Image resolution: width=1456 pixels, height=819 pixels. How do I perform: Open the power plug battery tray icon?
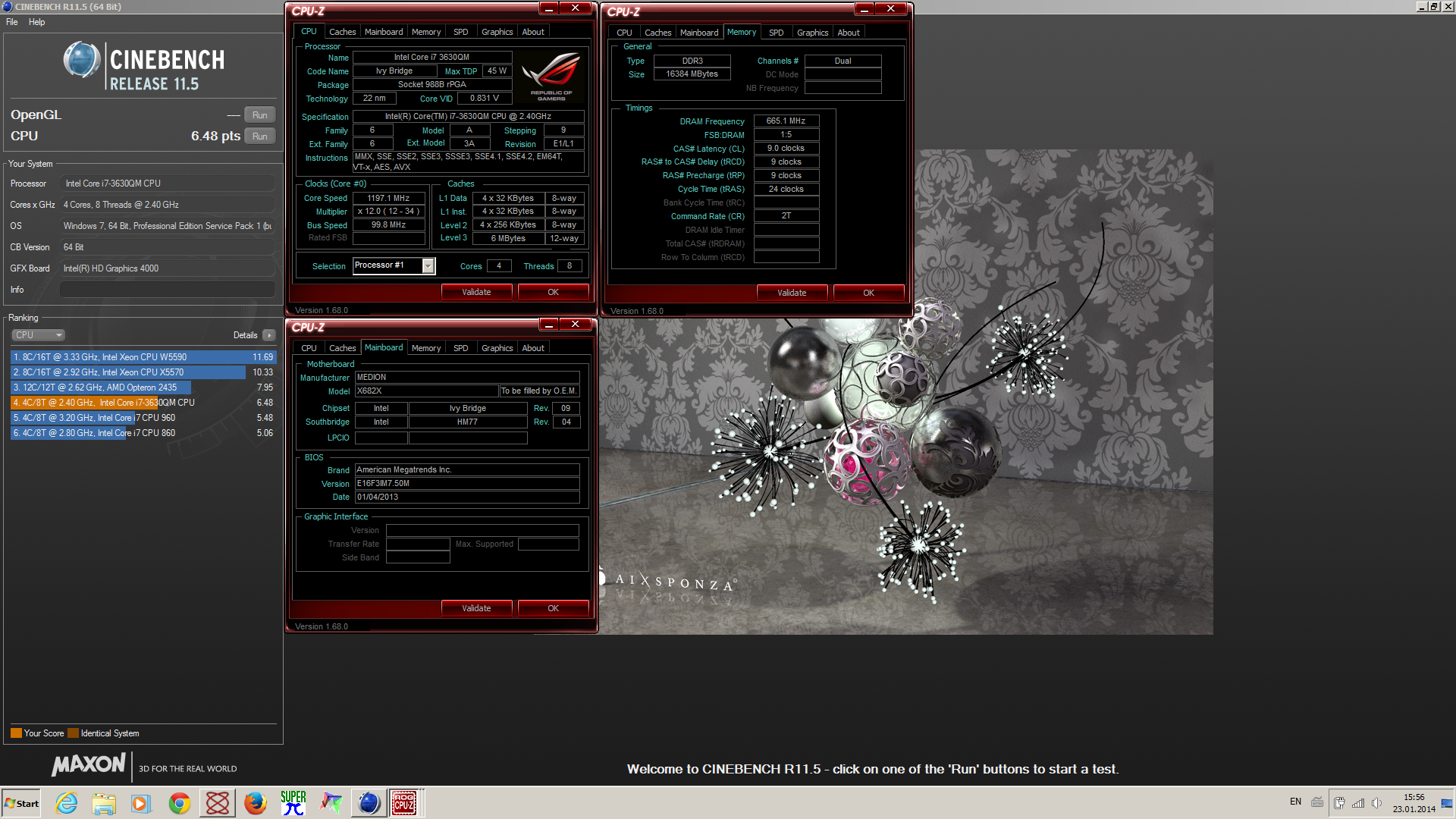coord(1340,803)
